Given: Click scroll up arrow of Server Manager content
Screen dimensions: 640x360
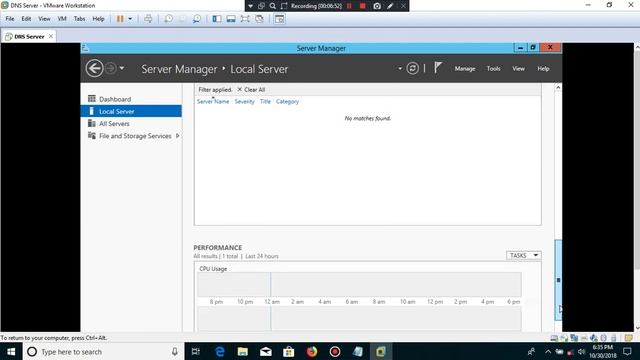Looking at the screenshot, I should (x=558, y=87).
